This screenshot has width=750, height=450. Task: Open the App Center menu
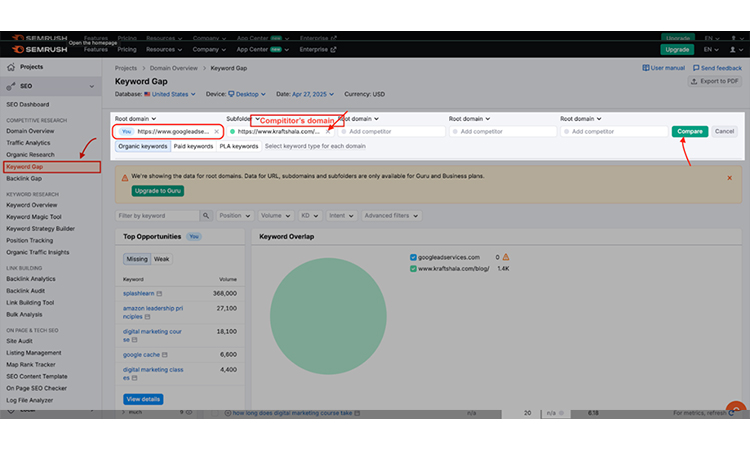pos(263,49)
